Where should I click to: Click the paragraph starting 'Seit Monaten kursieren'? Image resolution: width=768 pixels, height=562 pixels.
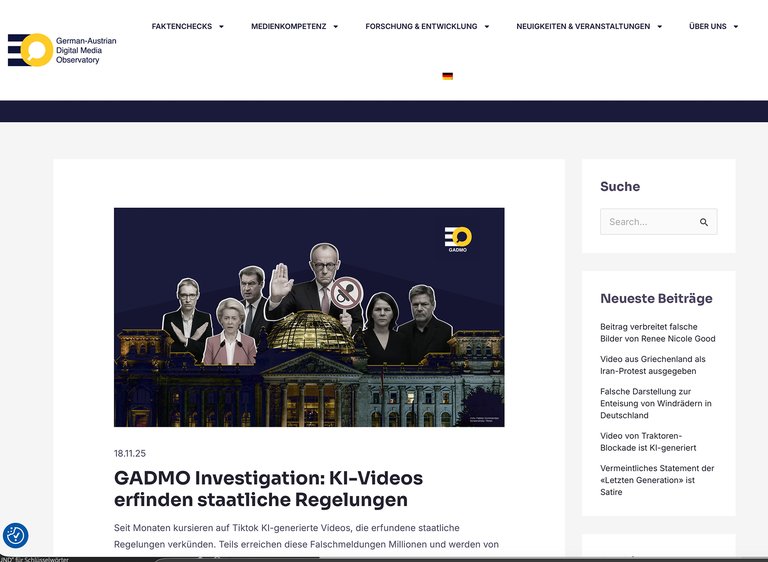click(x=307, y=536)
